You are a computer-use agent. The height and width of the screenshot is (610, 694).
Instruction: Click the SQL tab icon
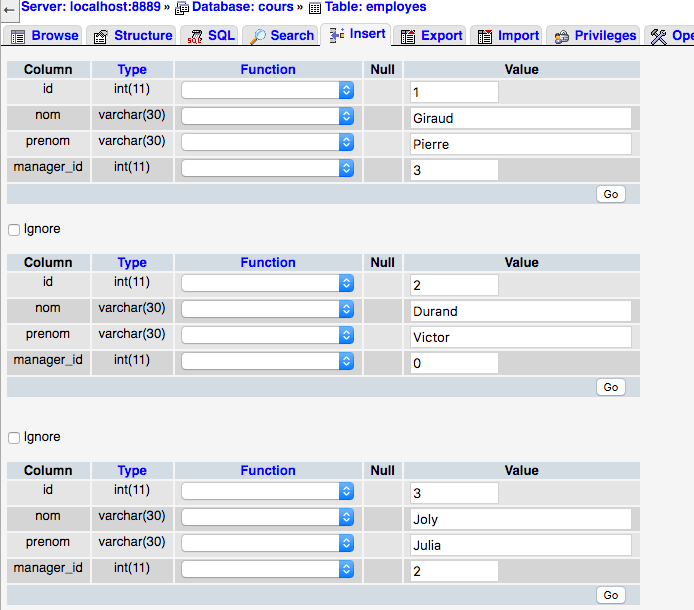[x=195, y=36]
